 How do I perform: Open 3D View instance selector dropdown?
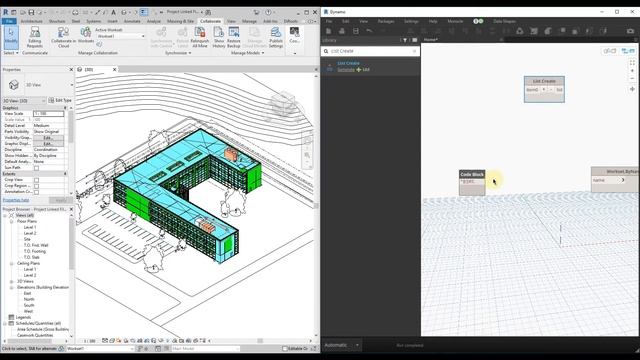[24, 100]
